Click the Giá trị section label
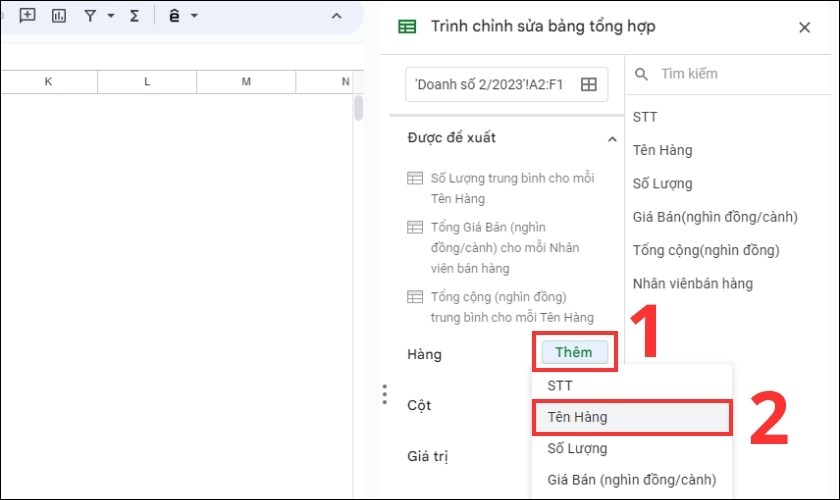 427,456
